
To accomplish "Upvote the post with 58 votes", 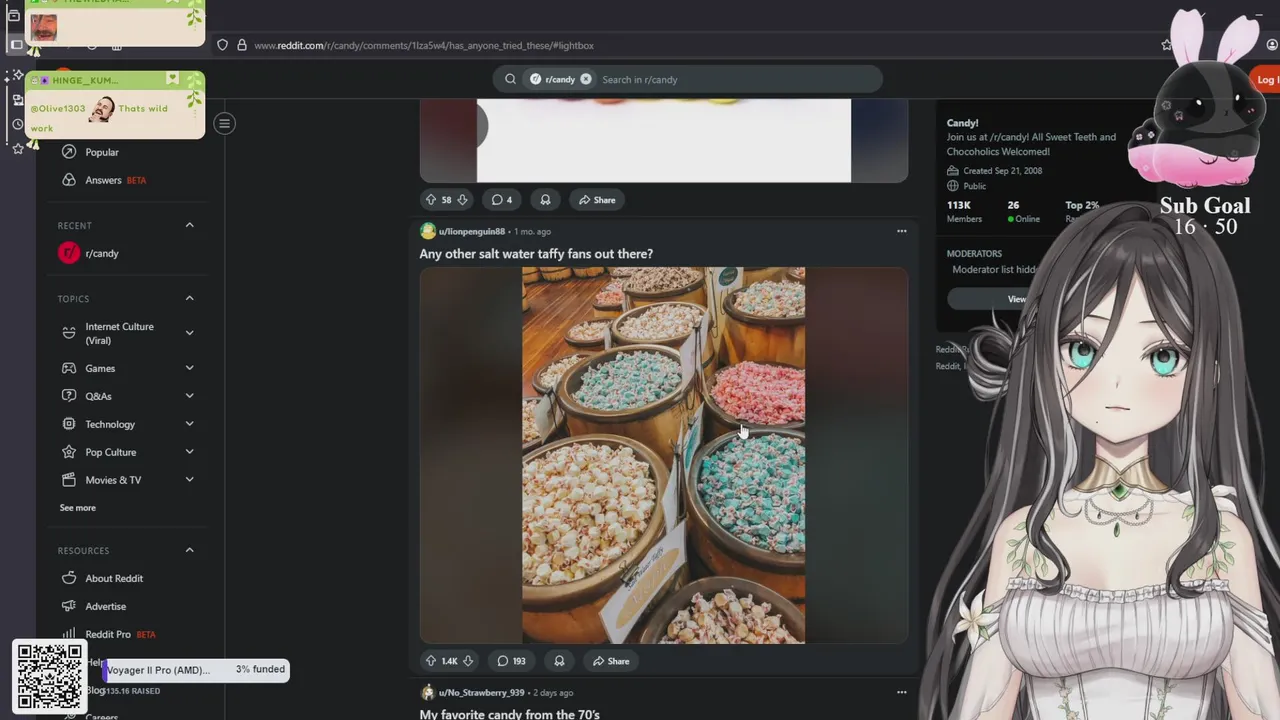I will coord(430,200).
